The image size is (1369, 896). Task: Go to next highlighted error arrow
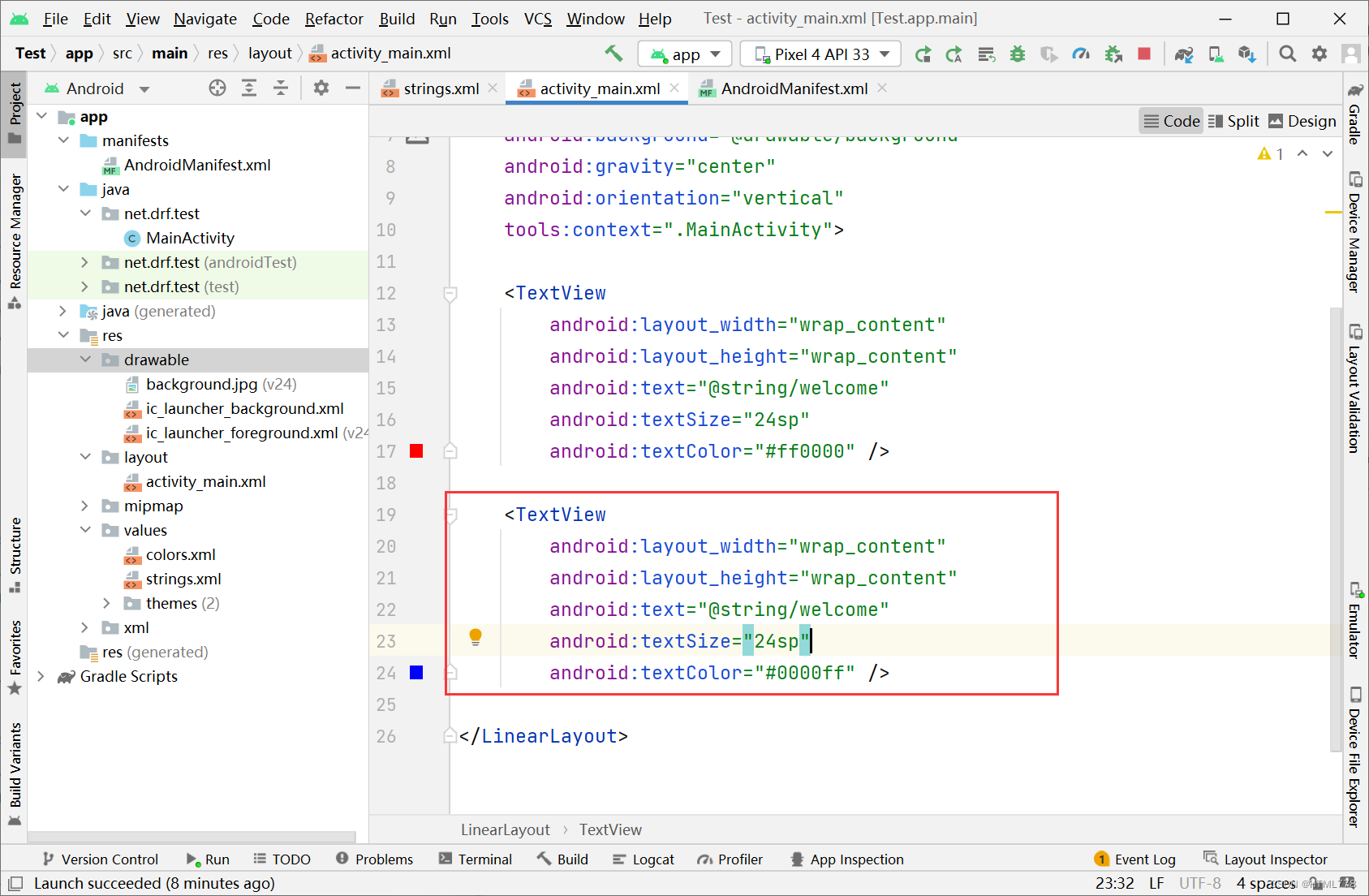(x=1328, y=153)
